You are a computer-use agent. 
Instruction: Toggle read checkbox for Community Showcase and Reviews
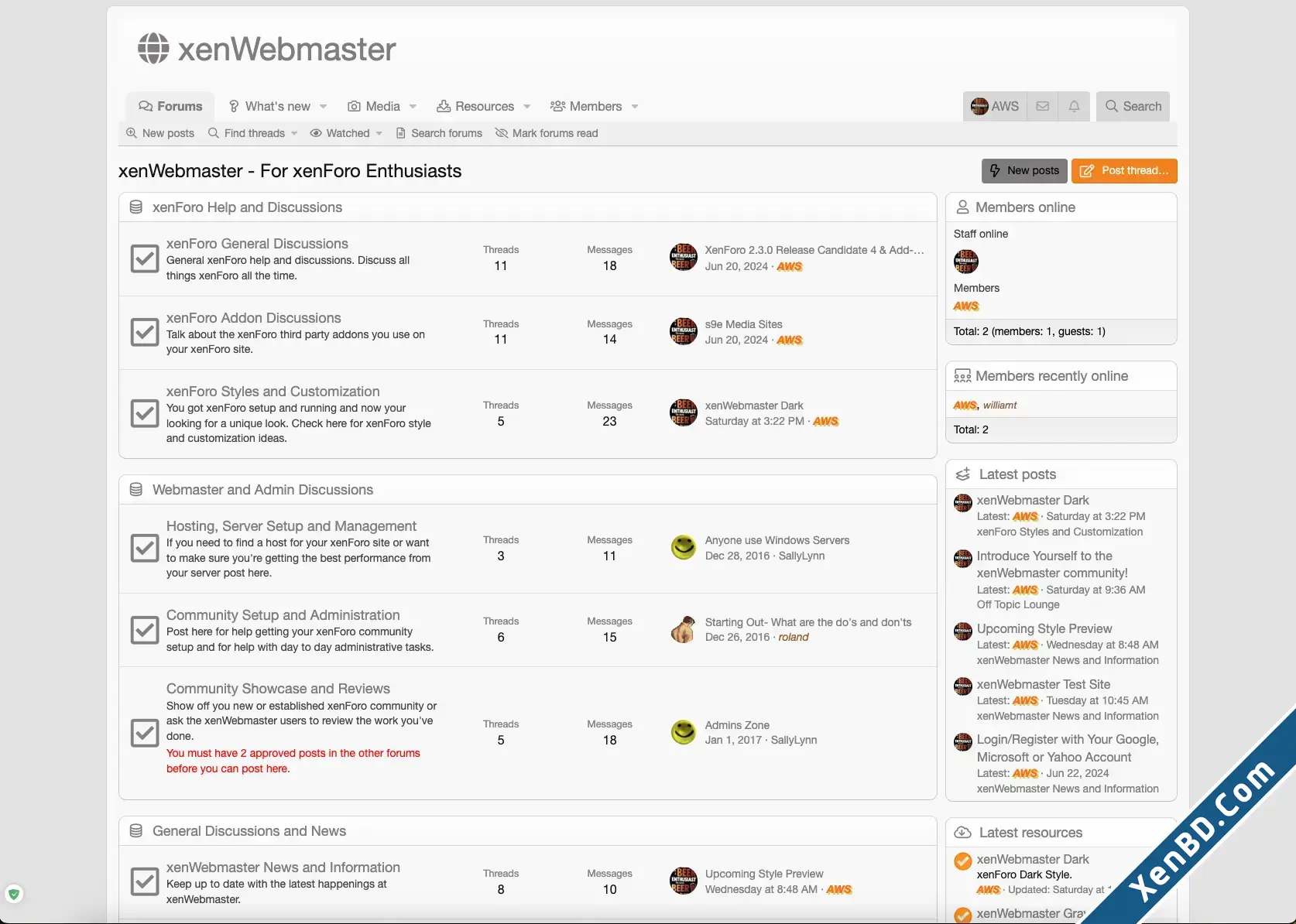[145, 733]
